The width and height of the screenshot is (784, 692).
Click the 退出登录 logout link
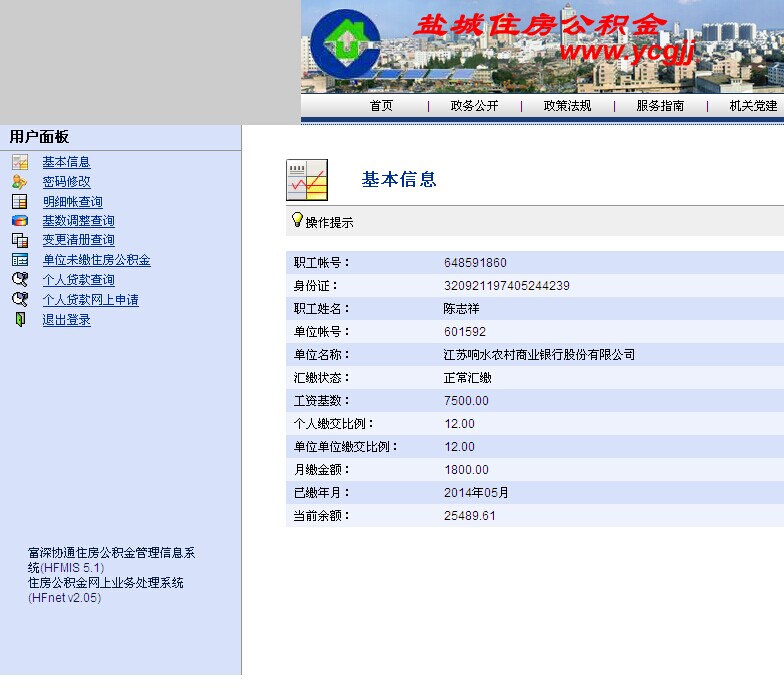click(66, 320)
